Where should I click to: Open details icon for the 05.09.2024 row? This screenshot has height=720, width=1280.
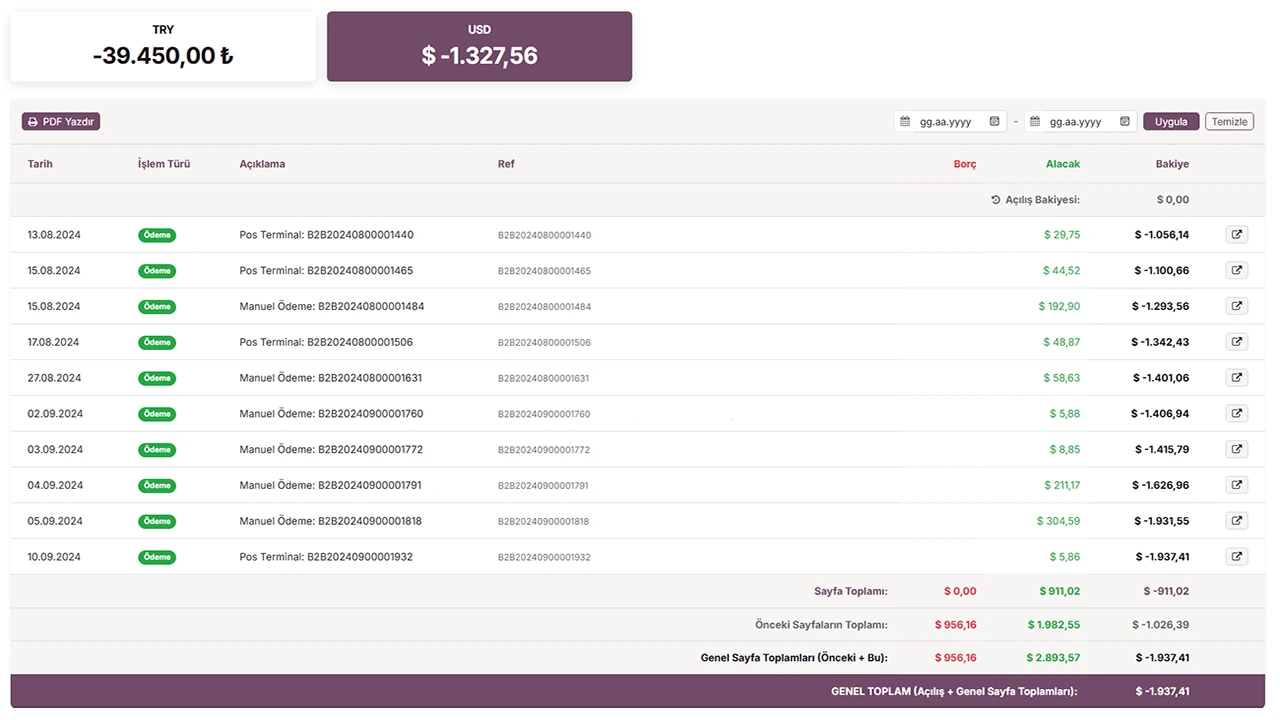[x=1236, y=521]
